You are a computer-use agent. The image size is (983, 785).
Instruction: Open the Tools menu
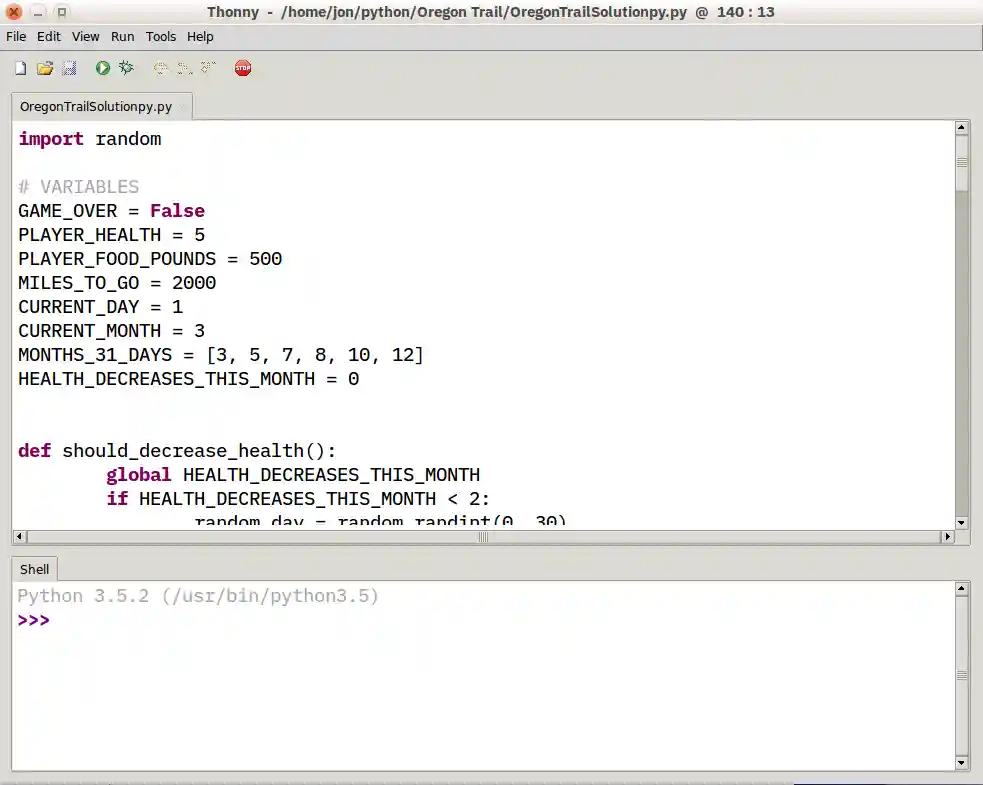tap(160, 36)
